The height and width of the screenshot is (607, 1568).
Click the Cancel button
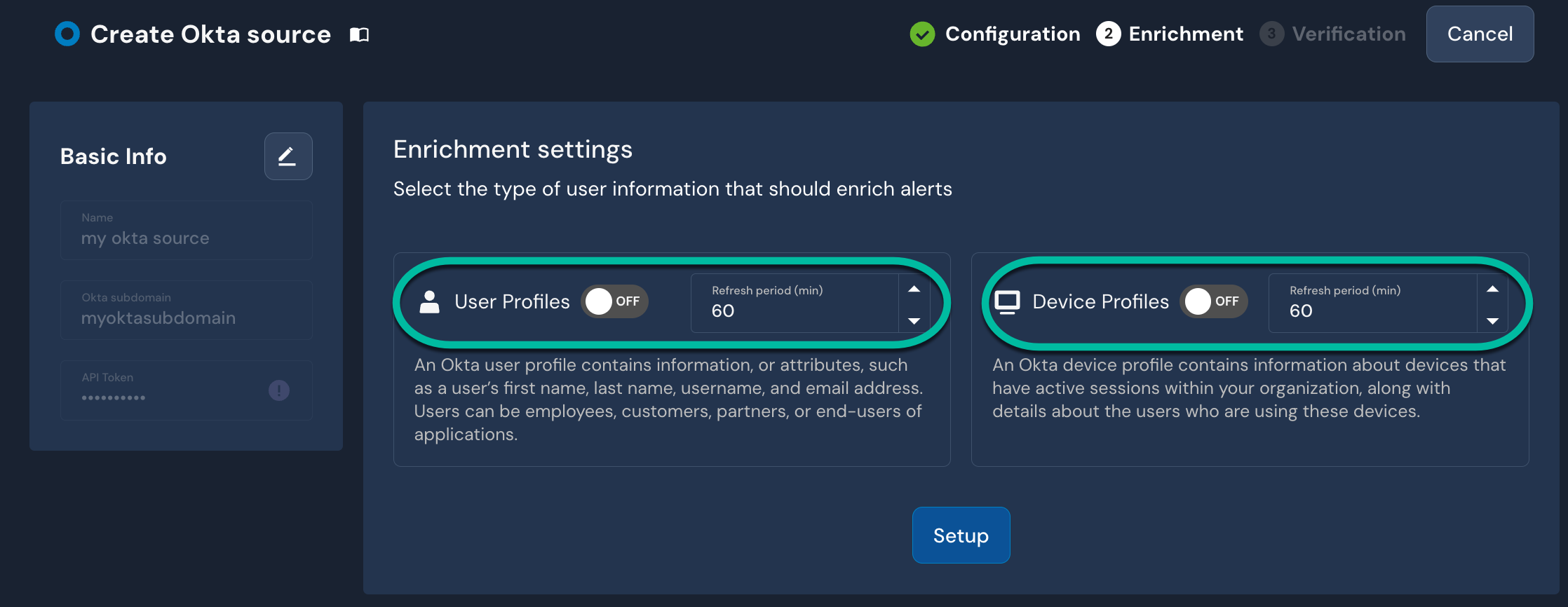[x=1480, y=34]
